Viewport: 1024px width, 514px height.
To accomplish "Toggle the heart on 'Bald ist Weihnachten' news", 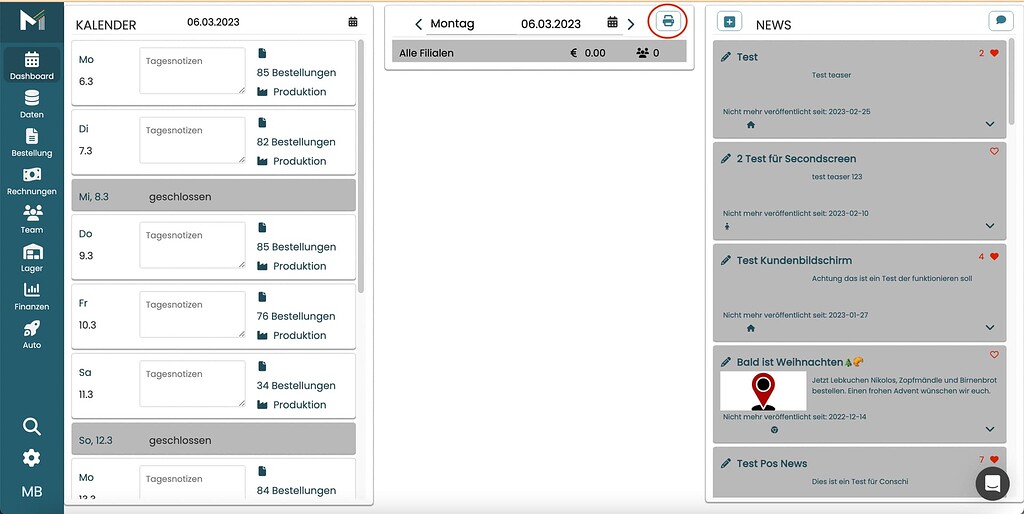I will click(x=994, y=355).
